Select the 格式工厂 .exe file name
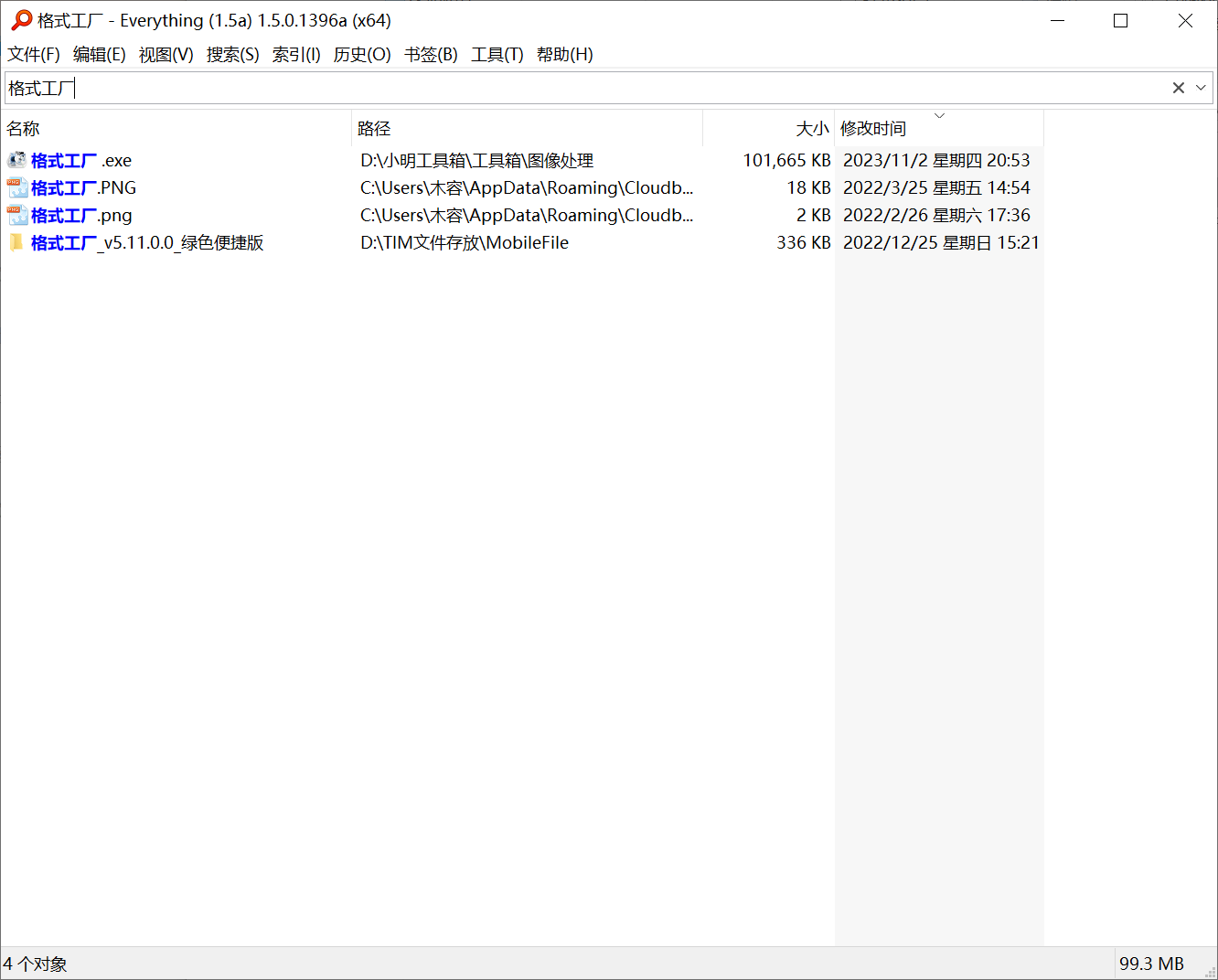 point(81,161)
